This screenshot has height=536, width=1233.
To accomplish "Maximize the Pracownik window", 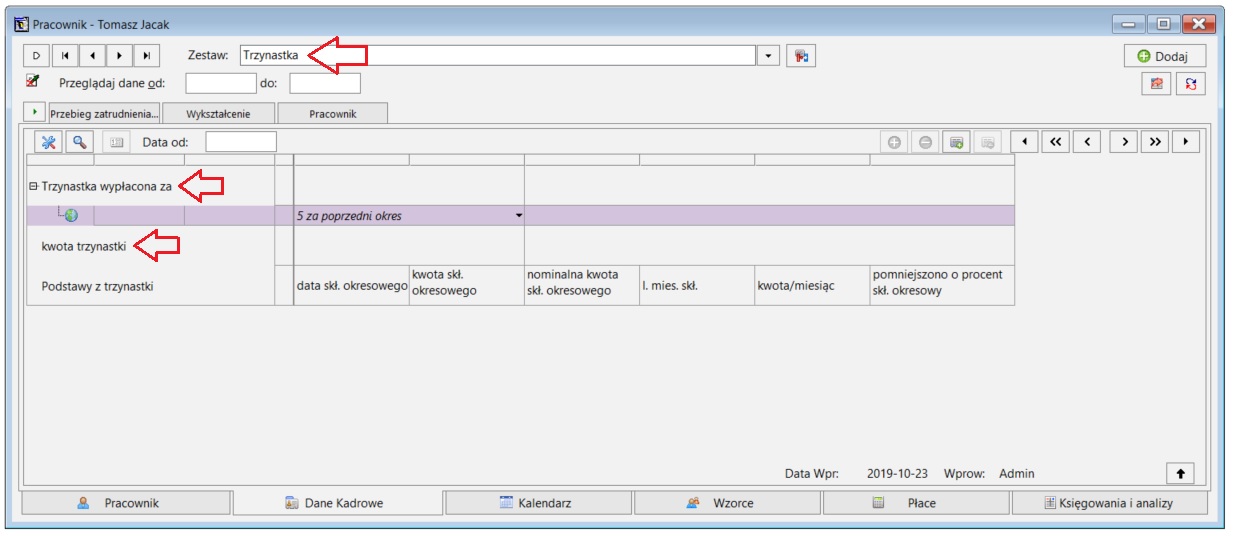I will [1163, 23].
